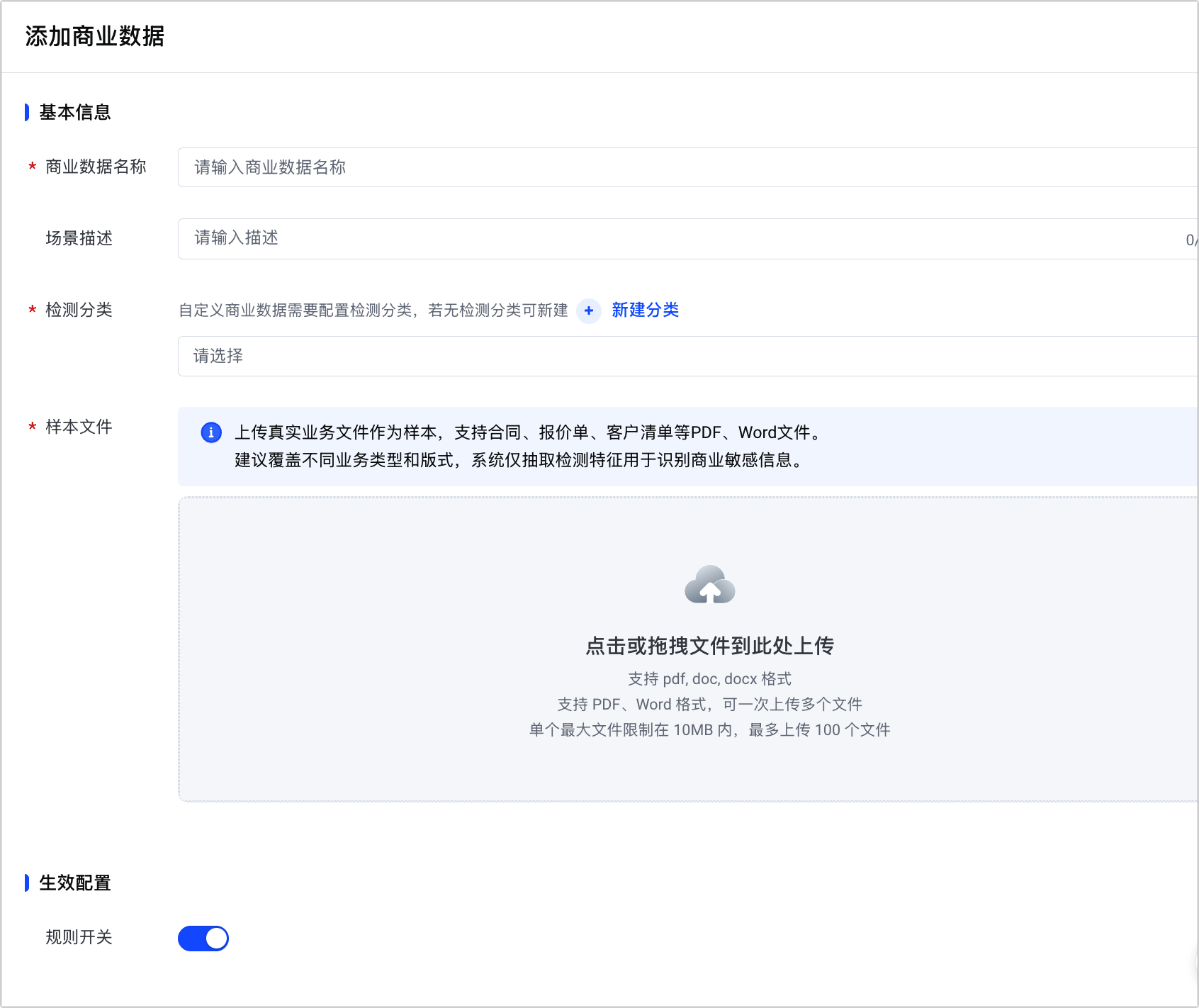The width and height of the screenshot is (1199, 1008).
Task: Click the 支持 PDF、Word 格式 text line
Action: click(x=709, y=705)
